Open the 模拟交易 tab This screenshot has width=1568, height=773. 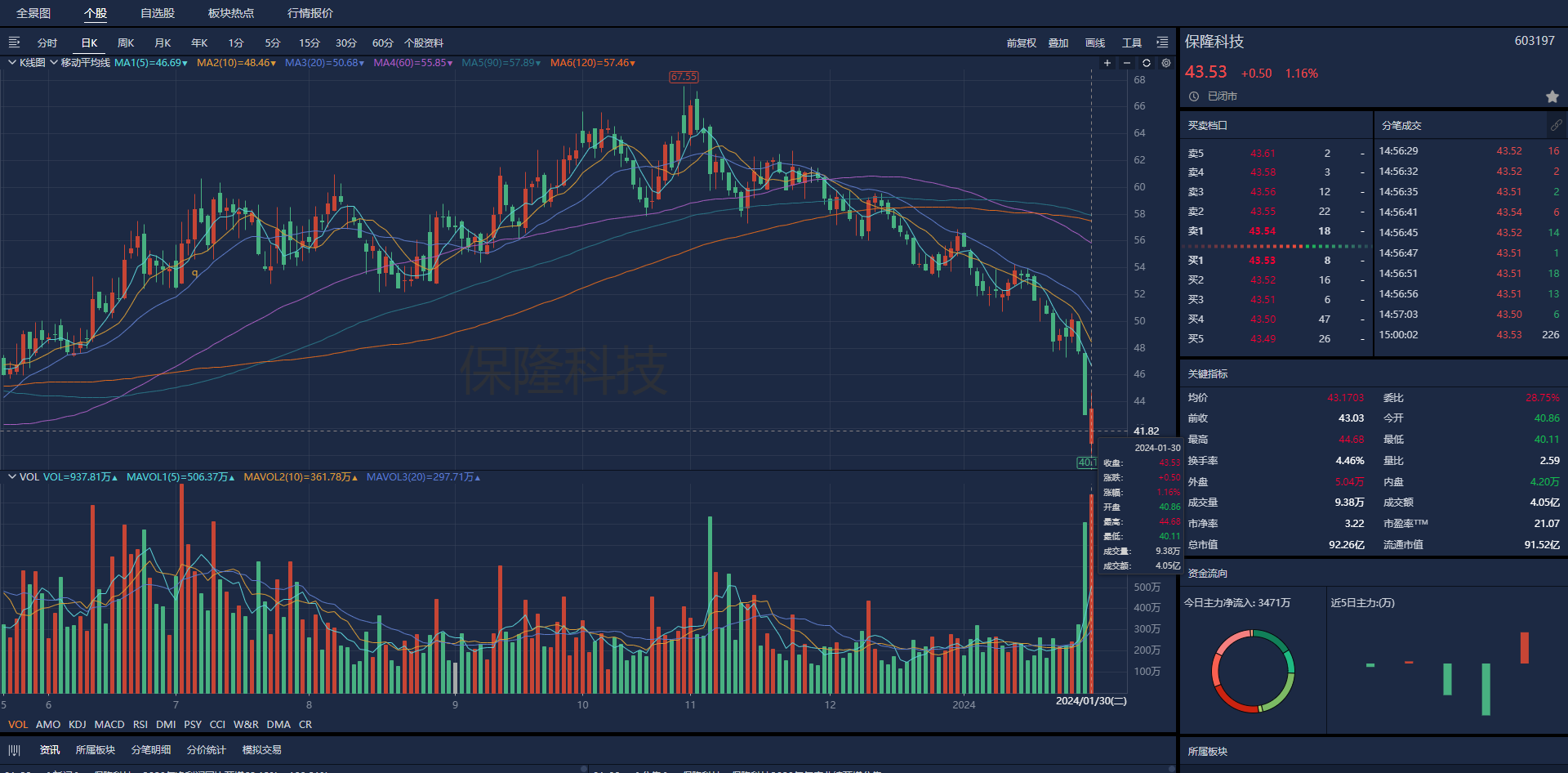click(262, 750)
